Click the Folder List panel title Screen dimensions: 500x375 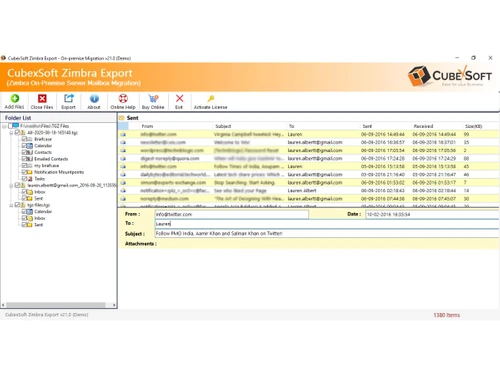[18, 118]
